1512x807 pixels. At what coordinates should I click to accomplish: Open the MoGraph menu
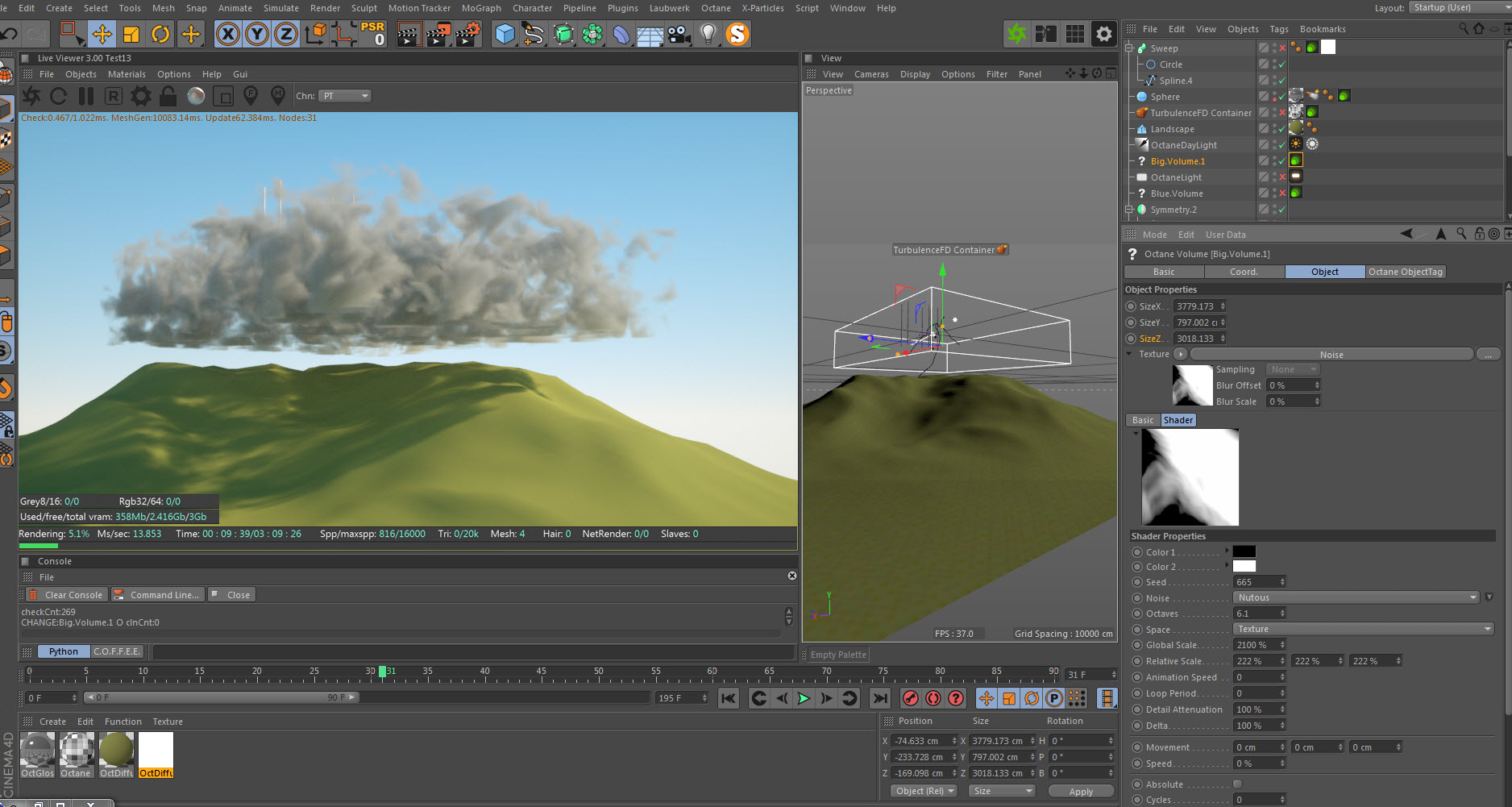pyautogui.click(x=481, y=8)
